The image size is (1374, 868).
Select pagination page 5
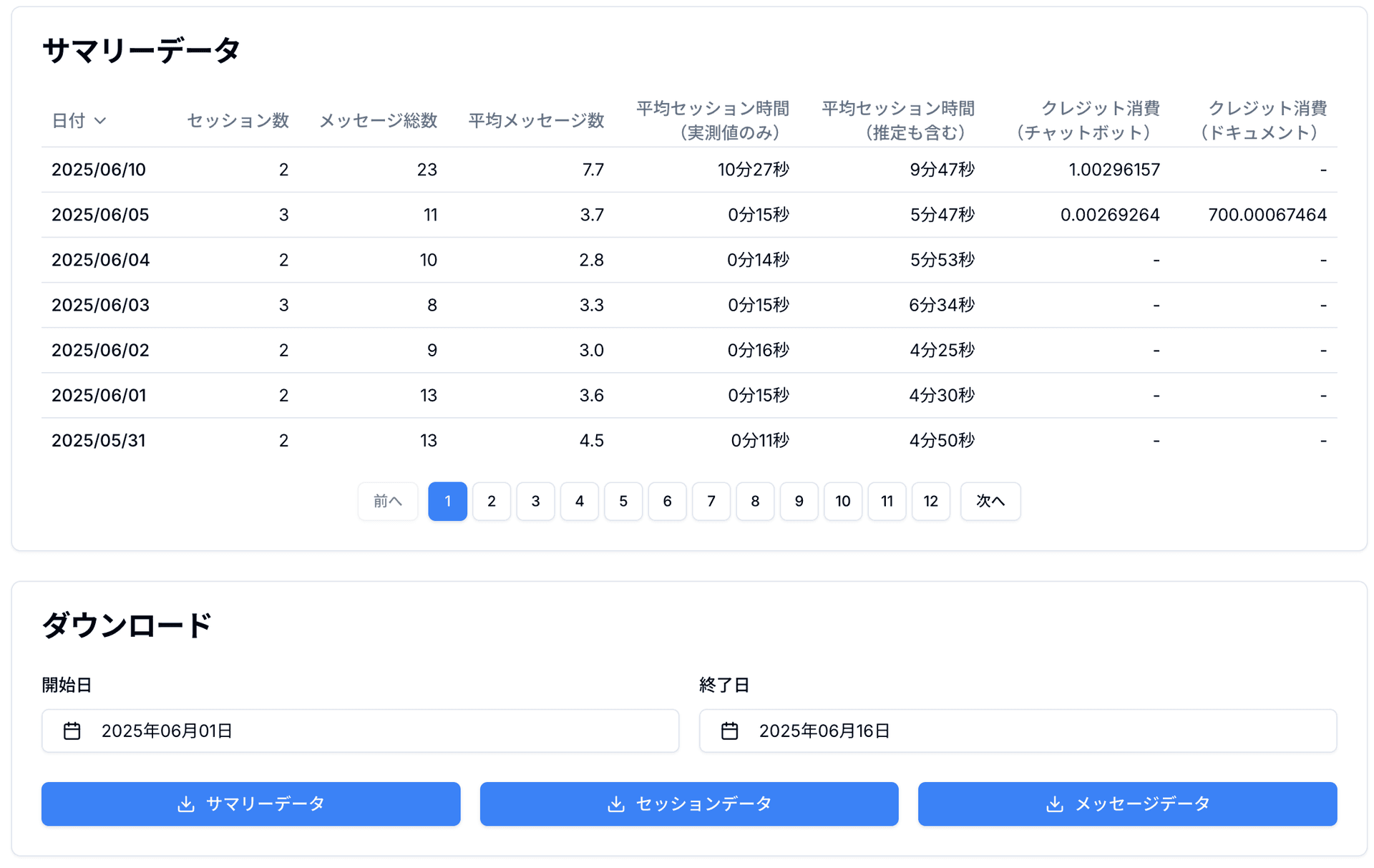623,501
